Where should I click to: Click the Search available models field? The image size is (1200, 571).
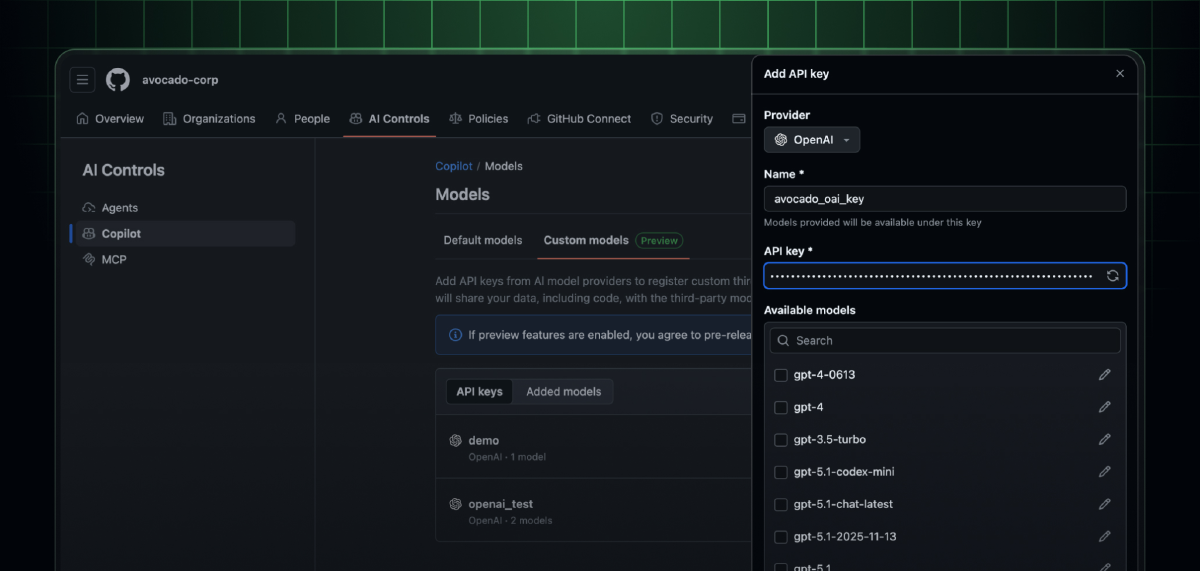pyautogui.click(x=945, y=341)
